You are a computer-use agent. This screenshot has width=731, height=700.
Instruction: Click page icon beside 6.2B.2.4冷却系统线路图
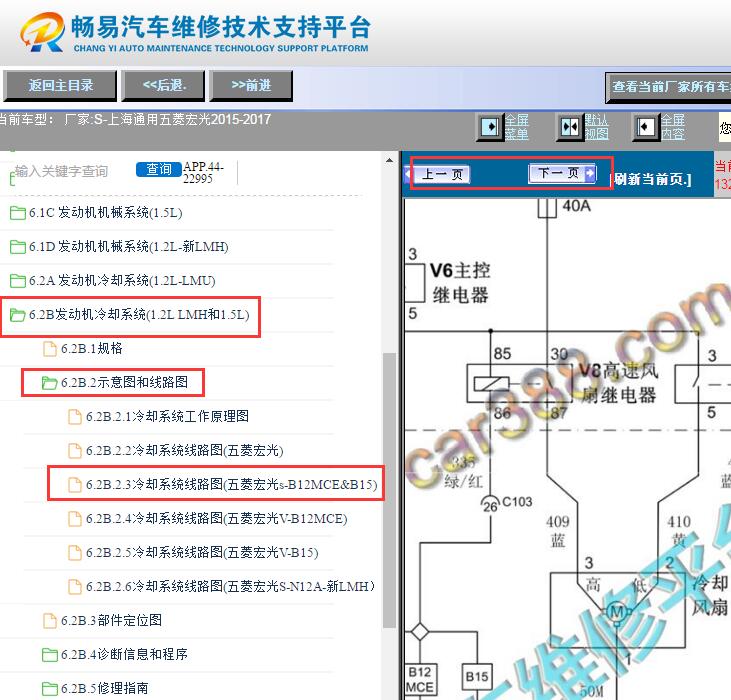click(x=75, y=519)
